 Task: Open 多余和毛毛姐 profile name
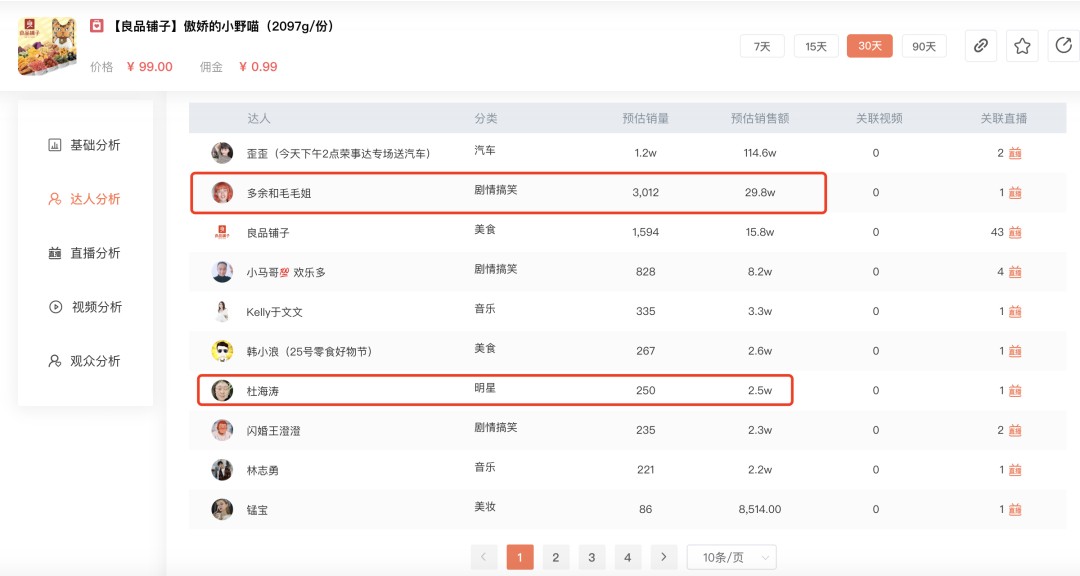pyautogui.click(x=279, y=194)
